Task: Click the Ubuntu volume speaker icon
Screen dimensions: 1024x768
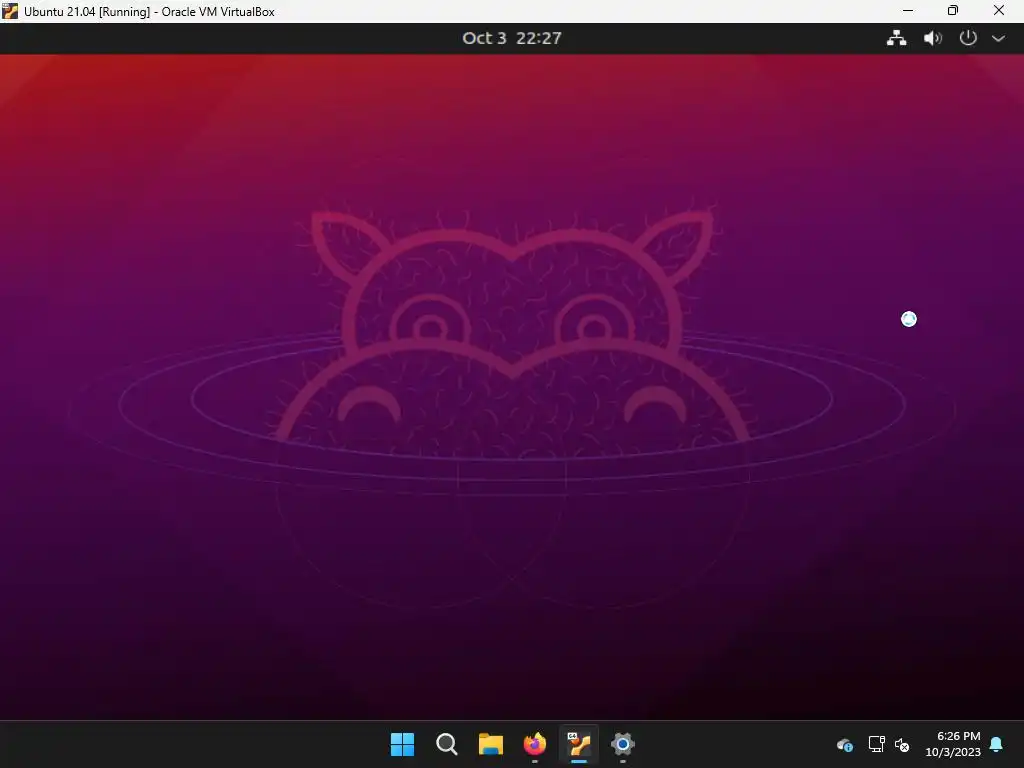Action: [932, 38]
